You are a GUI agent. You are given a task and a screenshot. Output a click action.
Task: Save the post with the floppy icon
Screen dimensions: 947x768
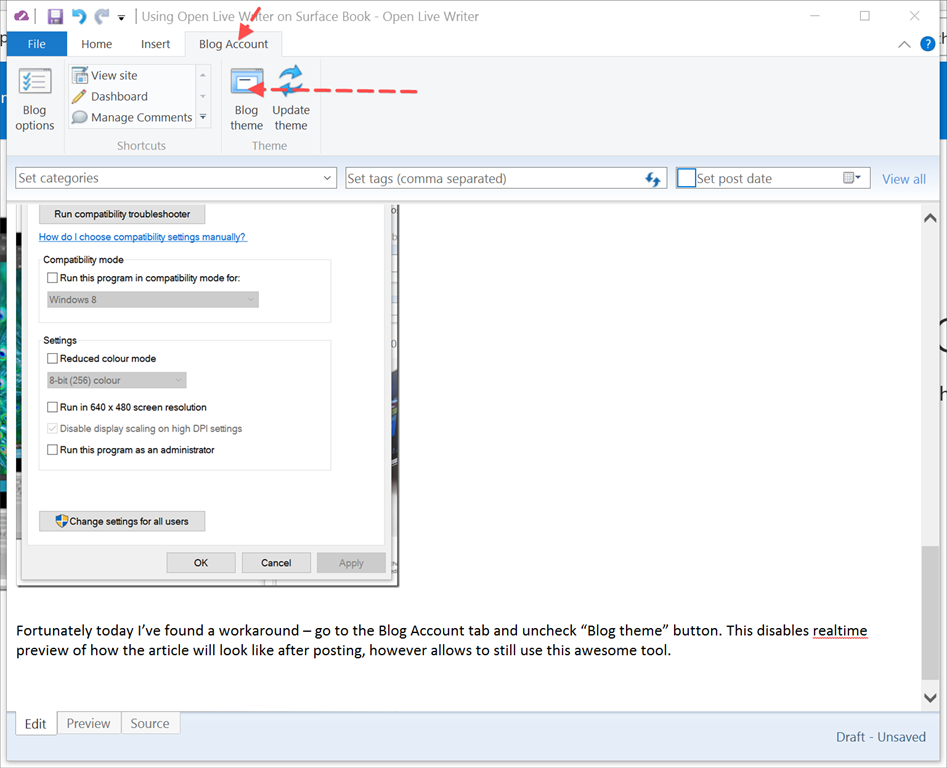tap(55, 16)
